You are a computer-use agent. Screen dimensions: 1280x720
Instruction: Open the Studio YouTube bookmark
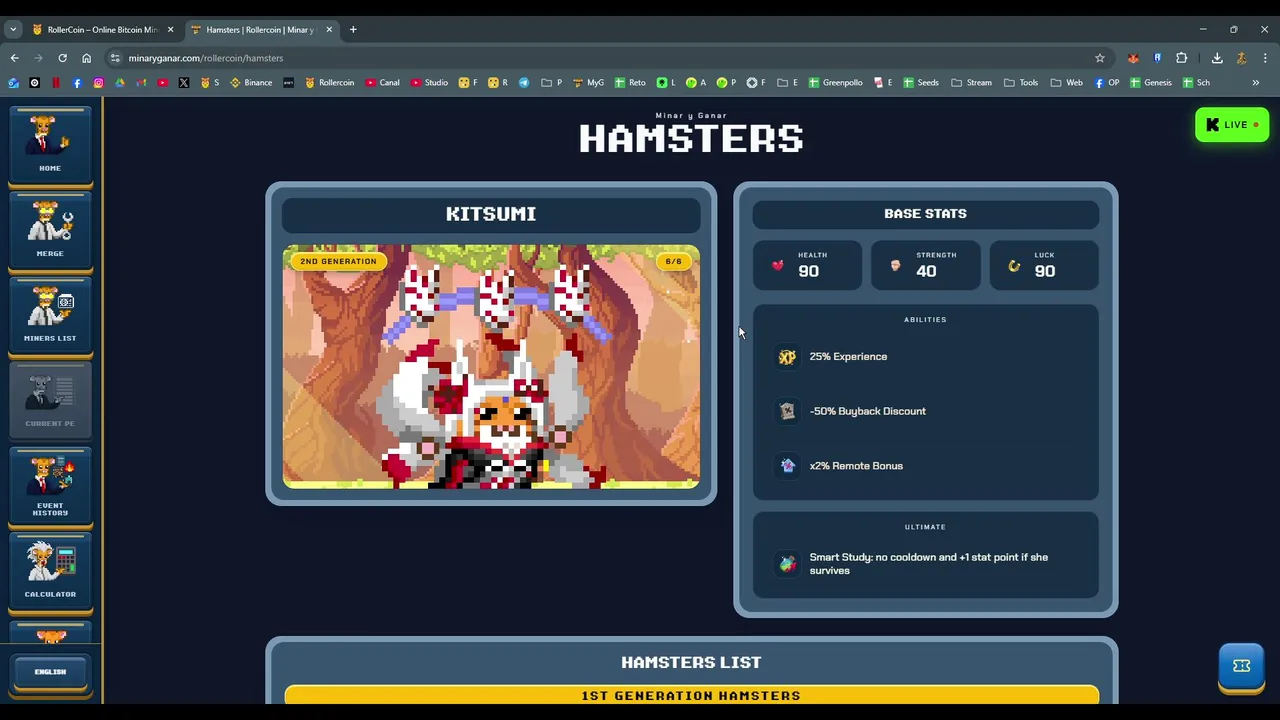pyautogui.click(x=429, y=82)
